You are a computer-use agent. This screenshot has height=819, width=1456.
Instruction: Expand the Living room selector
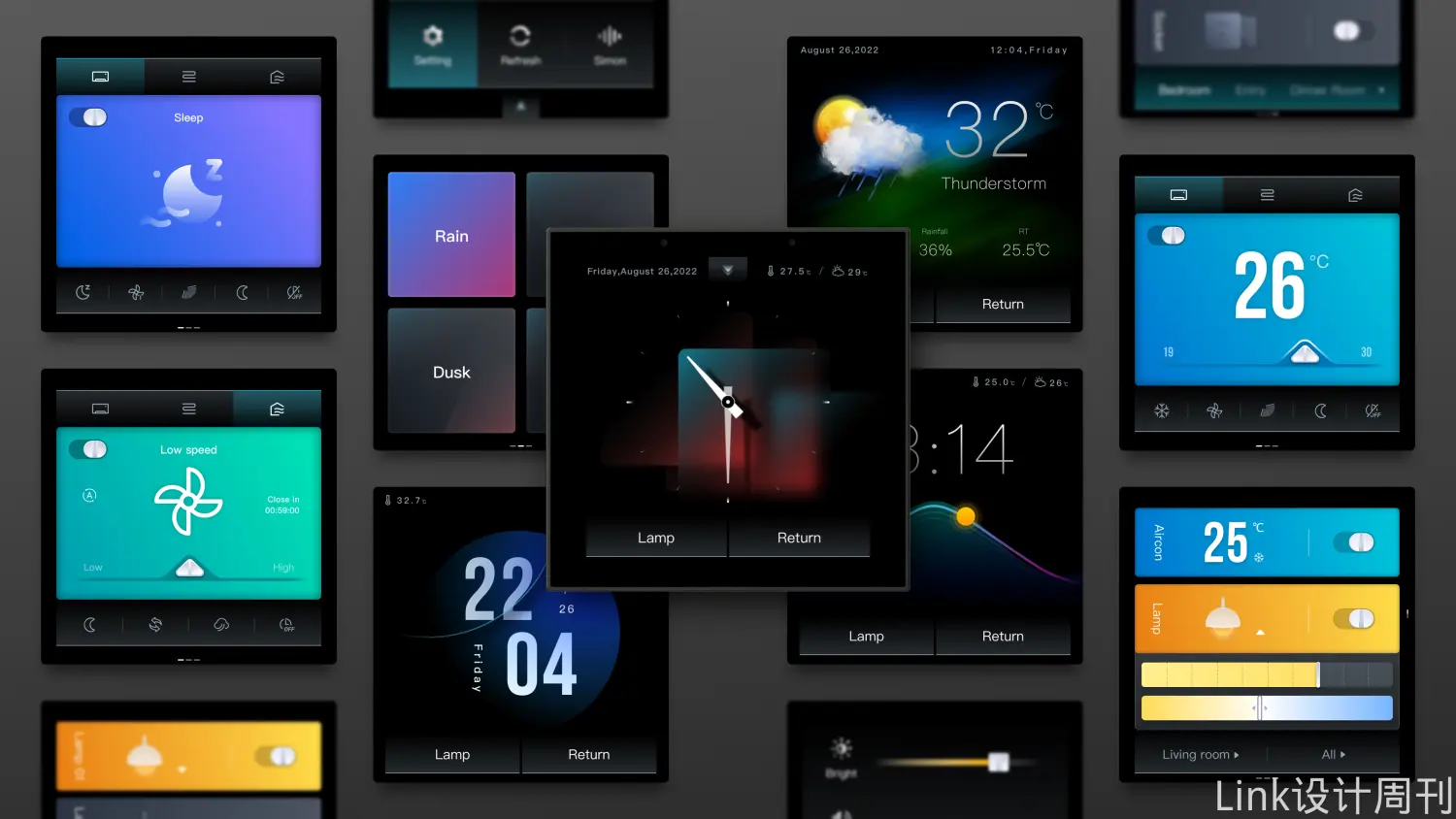tap(1200, 754)
